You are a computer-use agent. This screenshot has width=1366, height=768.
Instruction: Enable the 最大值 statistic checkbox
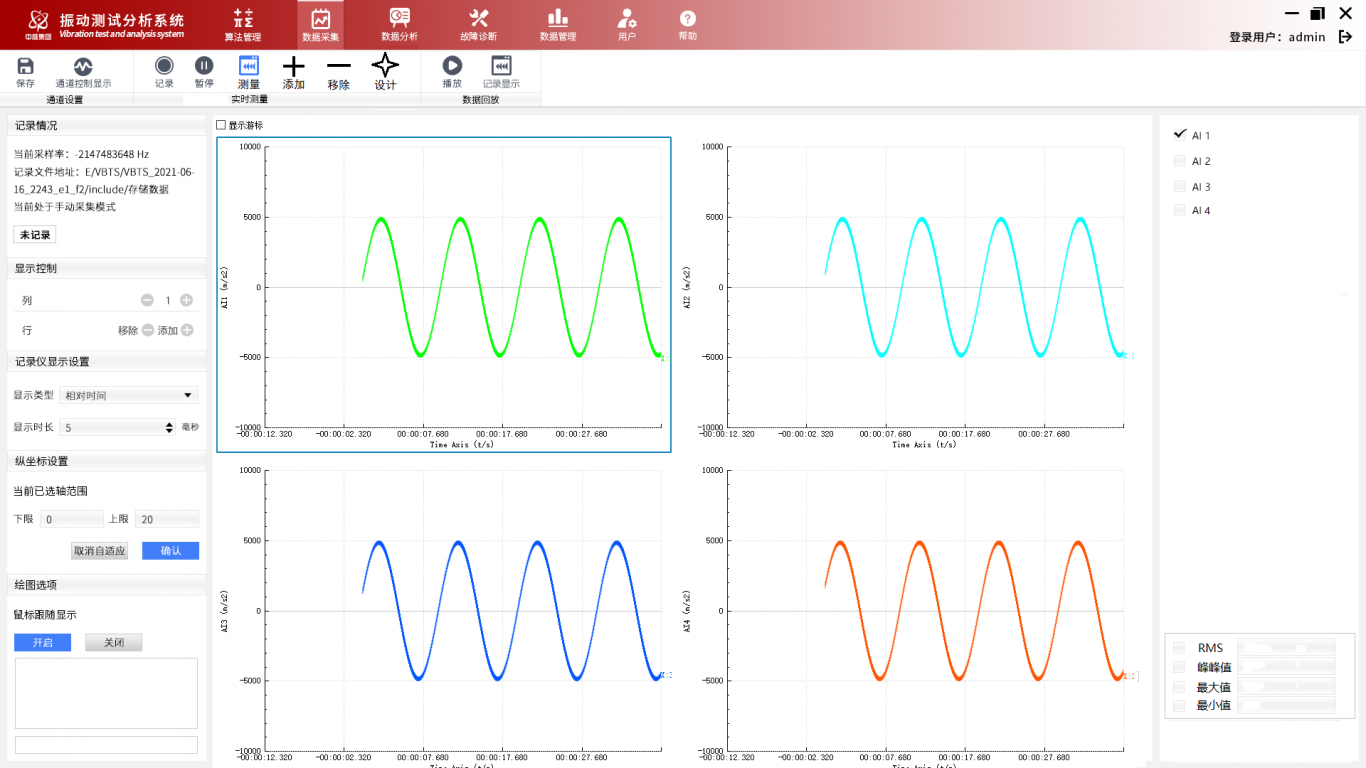[x=1179, y=687]
